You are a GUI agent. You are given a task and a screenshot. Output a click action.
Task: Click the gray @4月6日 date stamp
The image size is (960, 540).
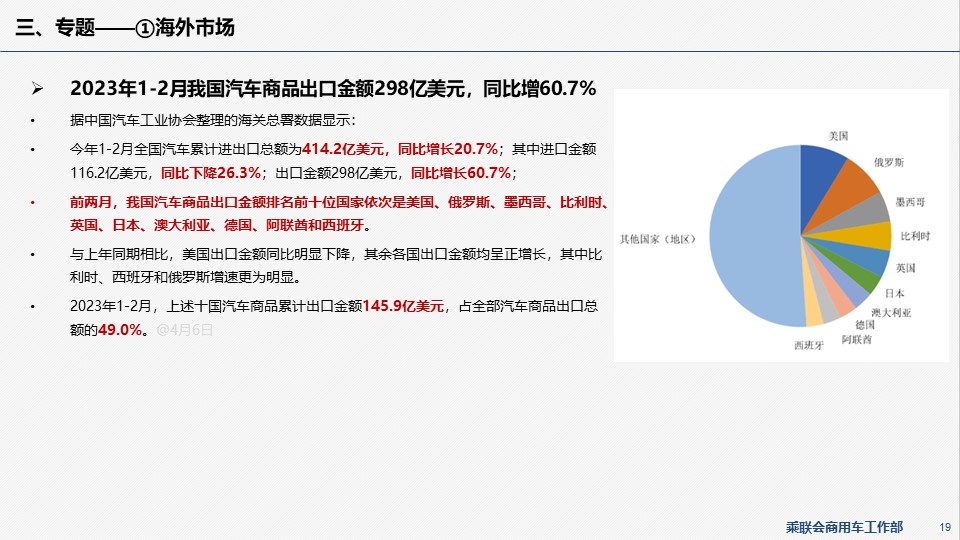pyautogui.click(x=185, y=328)
